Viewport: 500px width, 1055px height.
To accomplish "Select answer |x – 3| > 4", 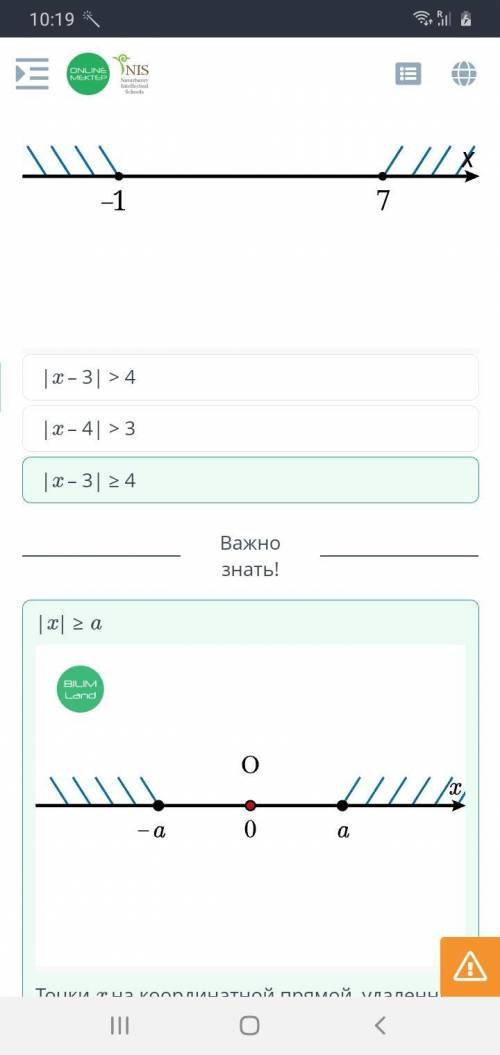I will pos(250,377).
